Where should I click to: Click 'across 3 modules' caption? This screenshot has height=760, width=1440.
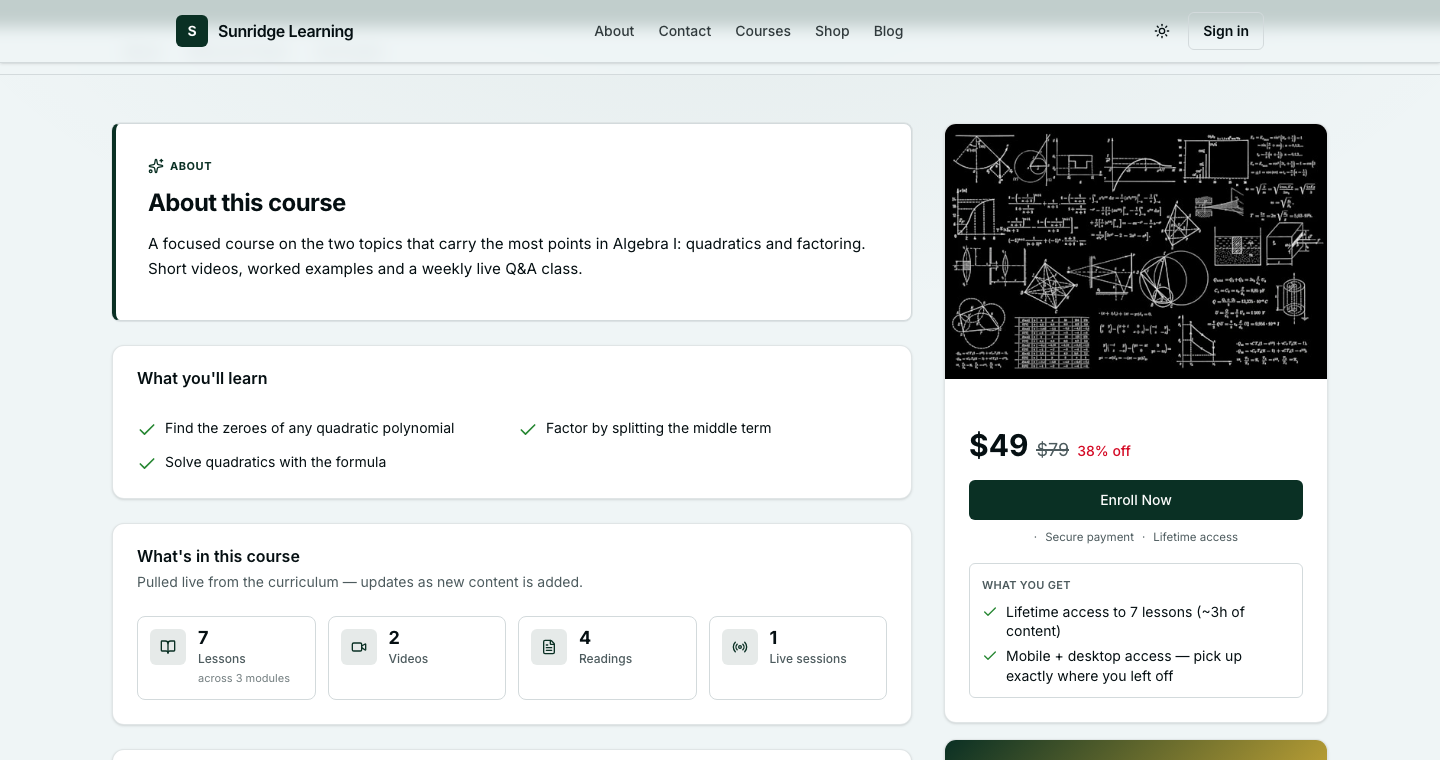point(244,678)
